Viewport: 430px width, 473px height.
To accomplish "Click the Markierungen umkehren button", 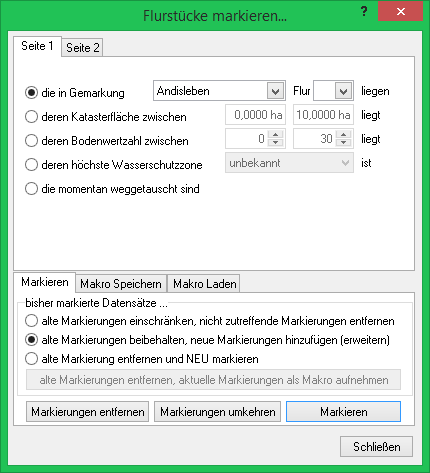I will coord(217,412).
